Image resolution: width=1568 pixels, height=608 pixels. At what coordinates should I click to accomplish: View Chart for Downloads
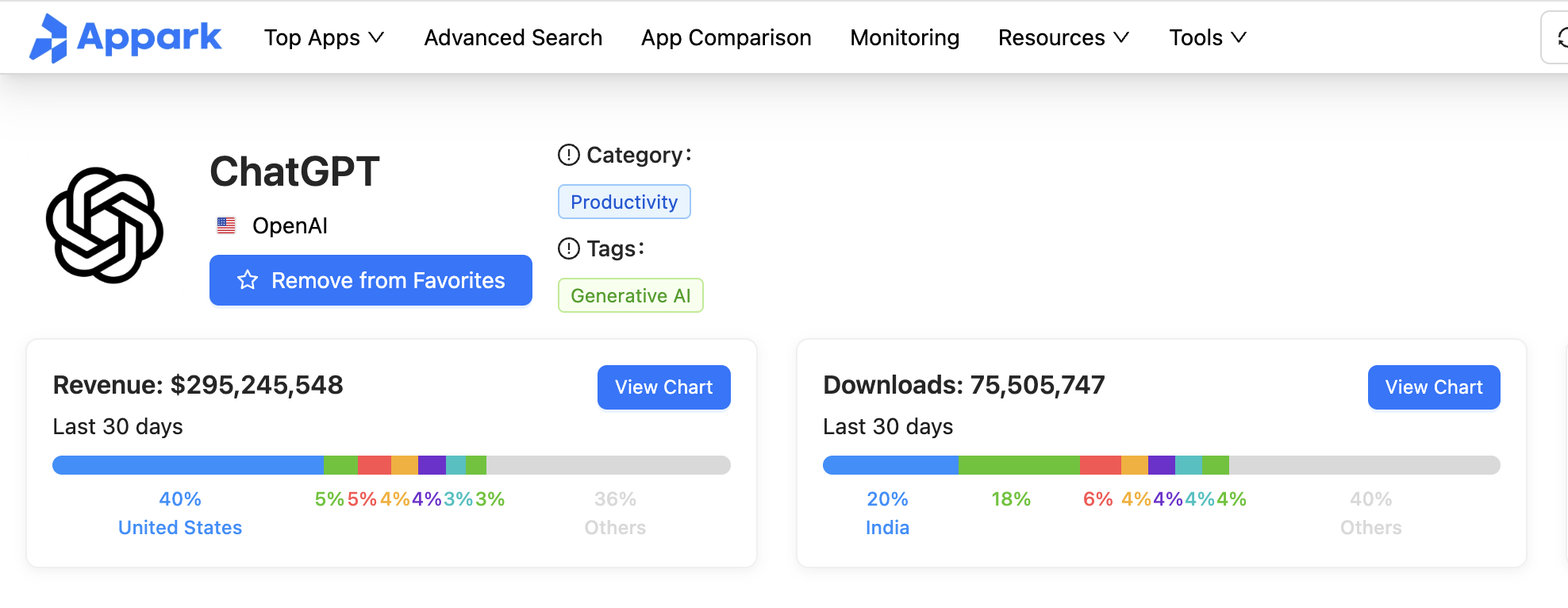(x=1433, y=387)
